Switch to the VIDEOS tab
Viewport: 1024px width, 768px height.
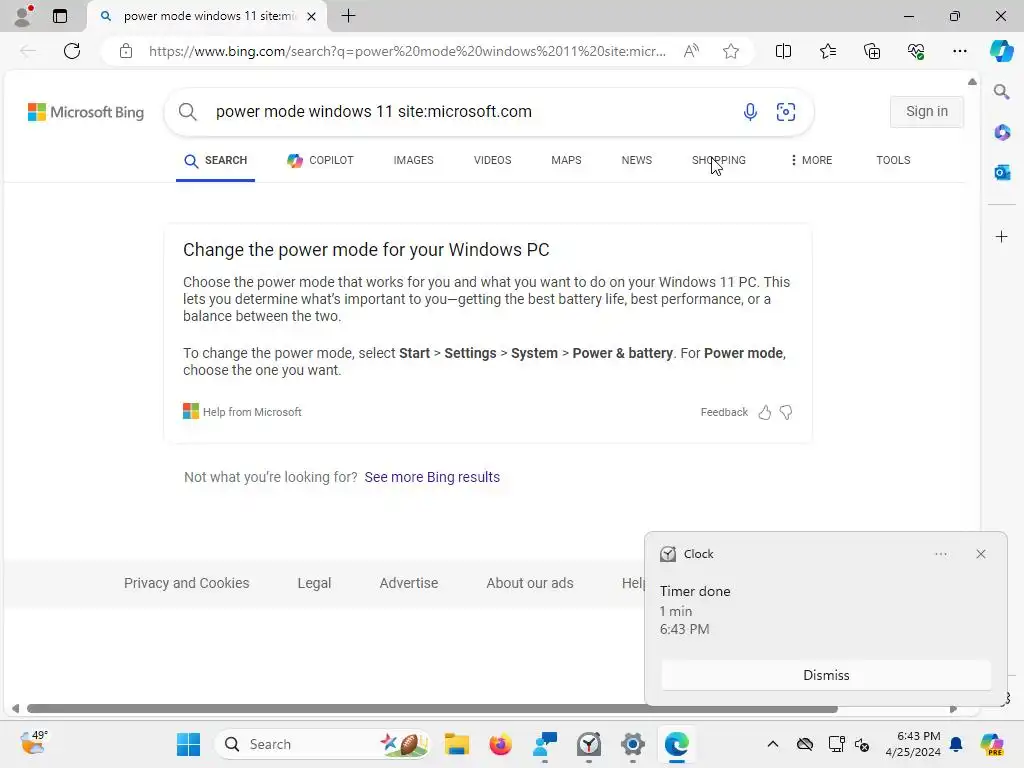point(492,161)
